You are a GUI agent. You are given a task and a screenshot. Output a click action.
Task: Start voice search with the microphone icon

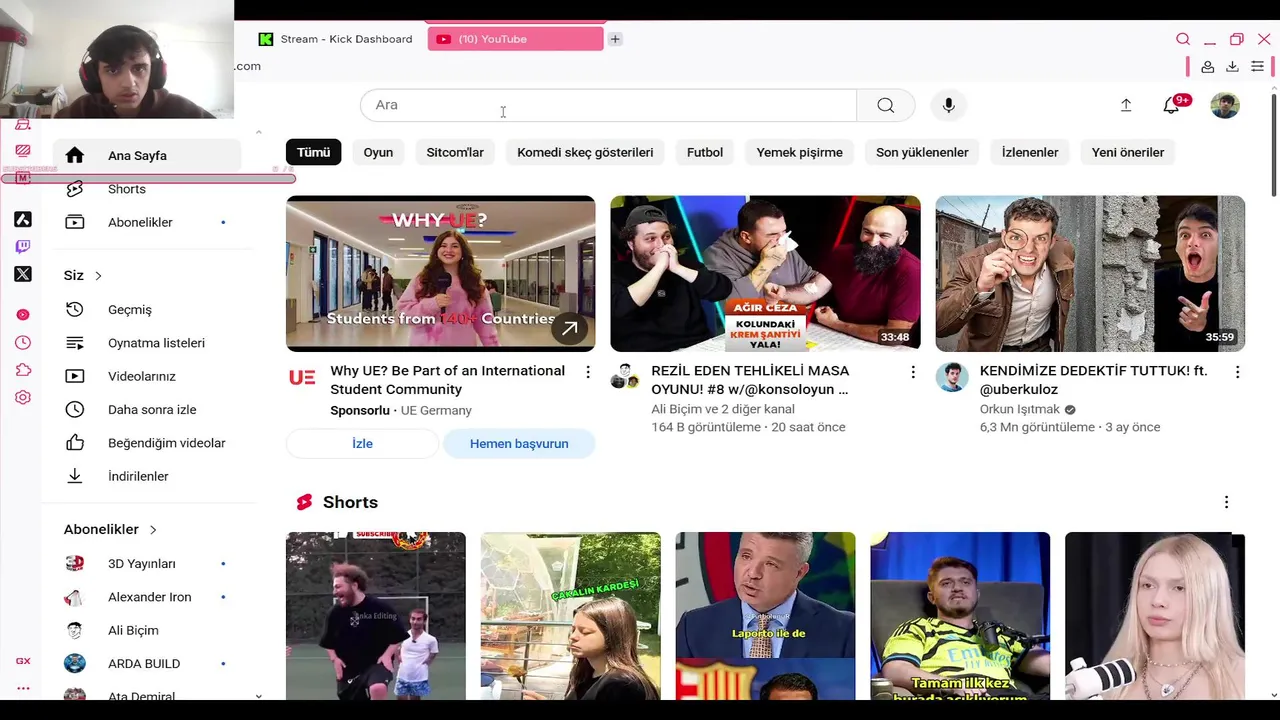click(x=948, y=105)
